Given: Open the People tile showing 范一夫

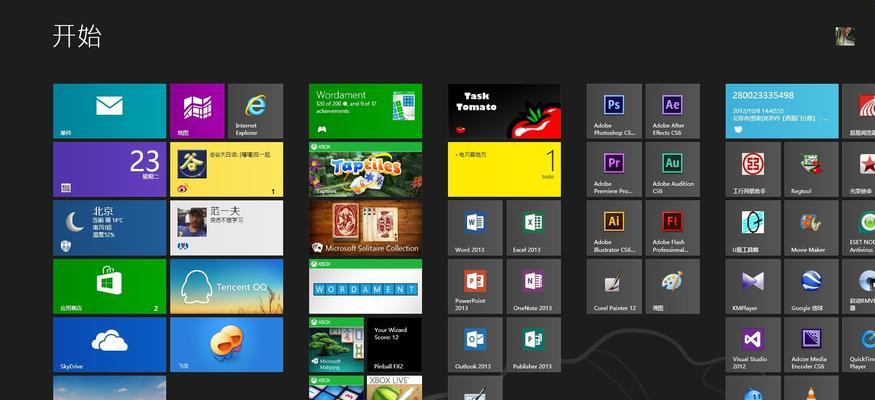Looking at the screenshot, I should tap(227, 228).
